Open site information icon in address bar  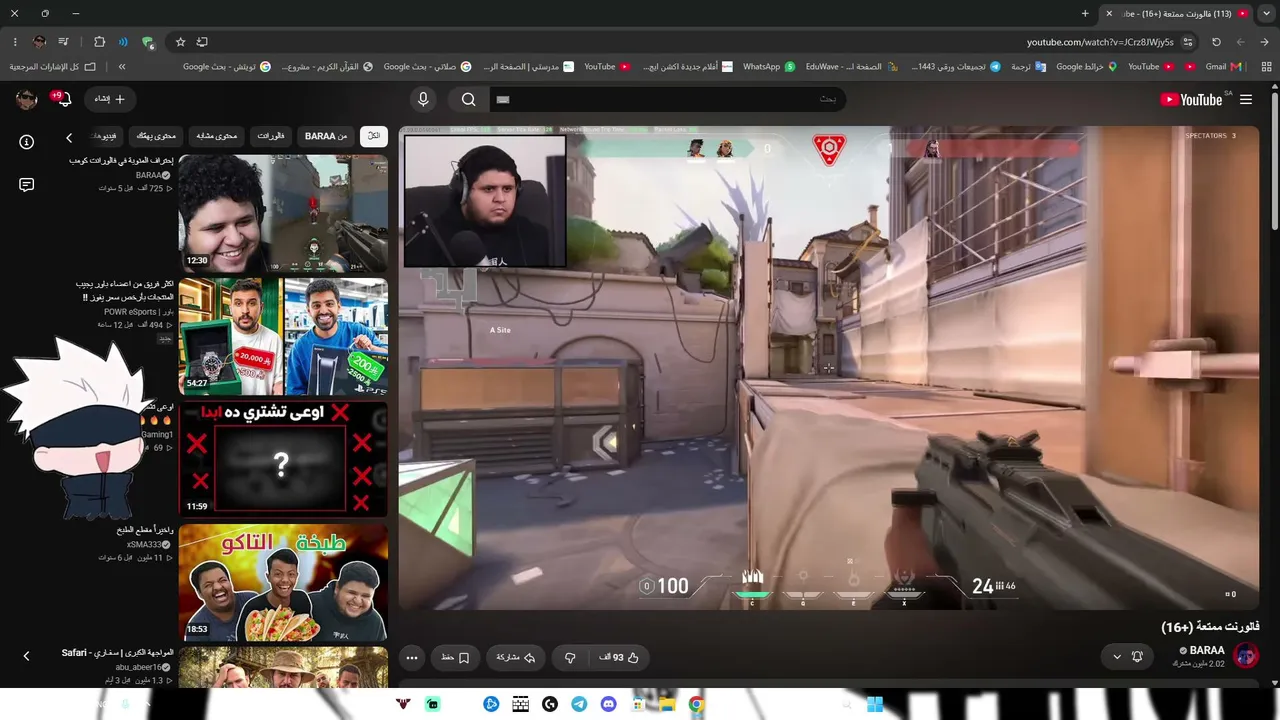[1188, 42]
